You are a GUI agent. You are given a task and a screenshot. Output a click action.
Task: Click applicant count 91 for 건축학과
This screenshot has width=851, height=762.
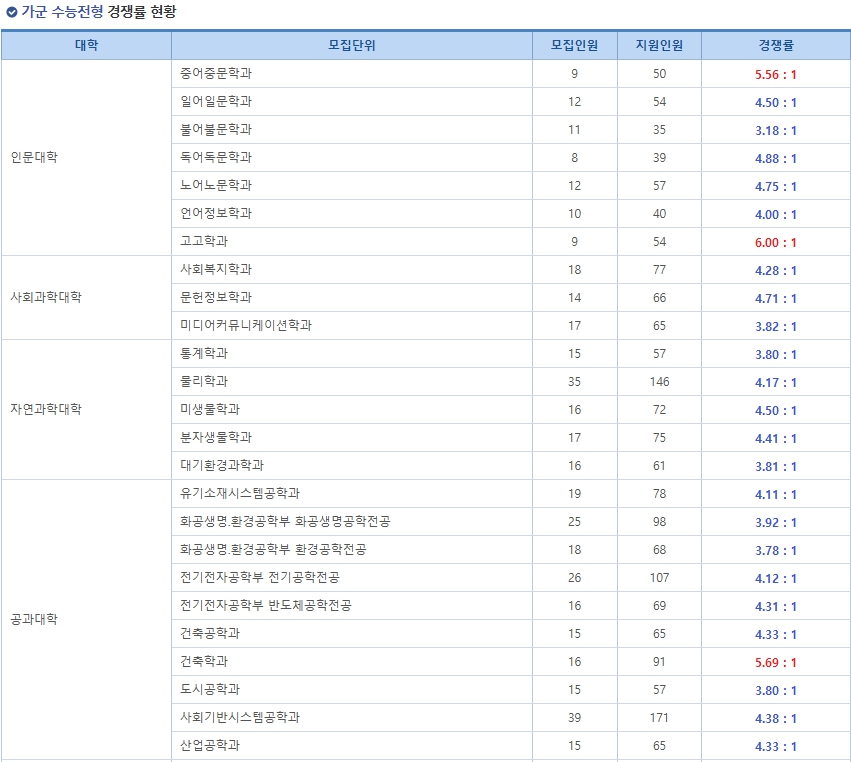click(x=659, y=662)
